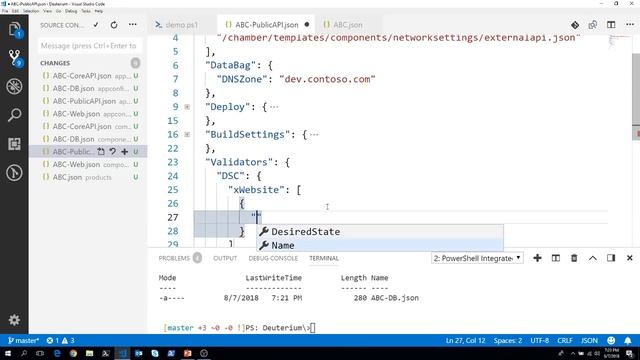Open notifications bell in the status bar
The width and height of the screenshot is (640, 360).
628,340
